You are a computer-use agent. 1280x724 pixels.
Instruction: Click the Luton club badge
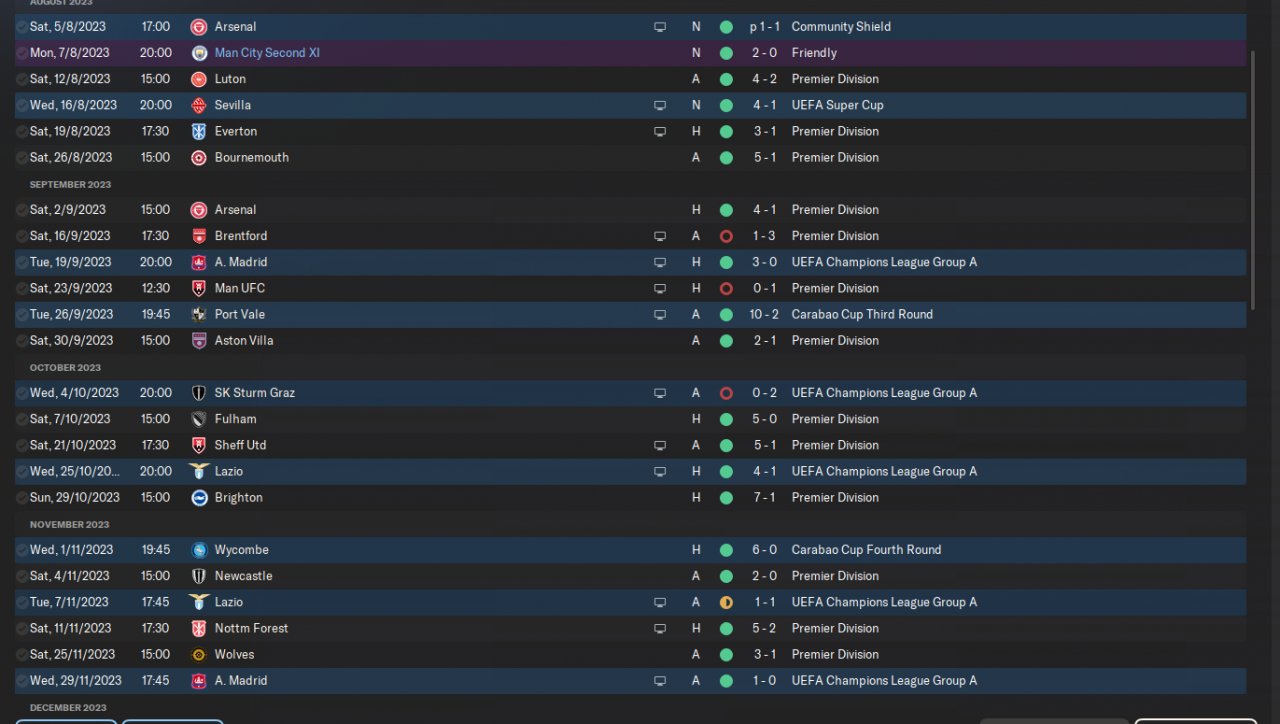click(x=199, y=79)
